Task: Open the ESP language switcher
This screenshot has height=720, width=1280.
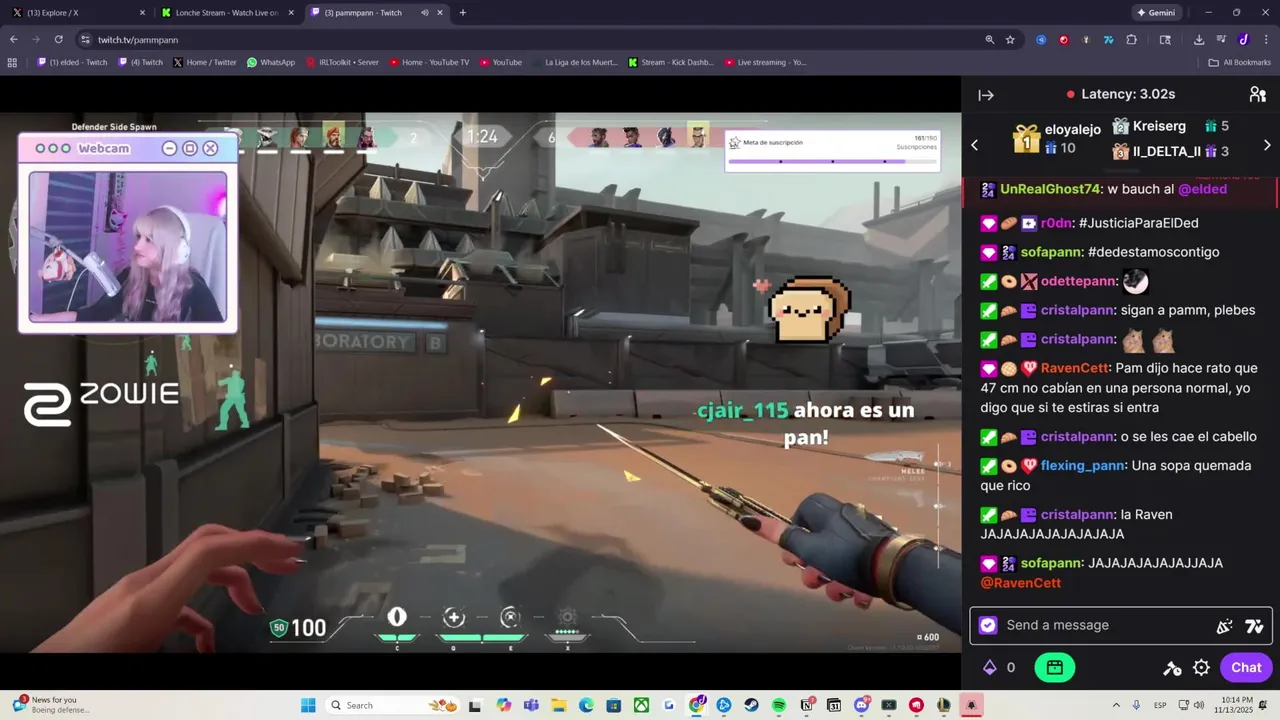Action: coord(1160,705)
